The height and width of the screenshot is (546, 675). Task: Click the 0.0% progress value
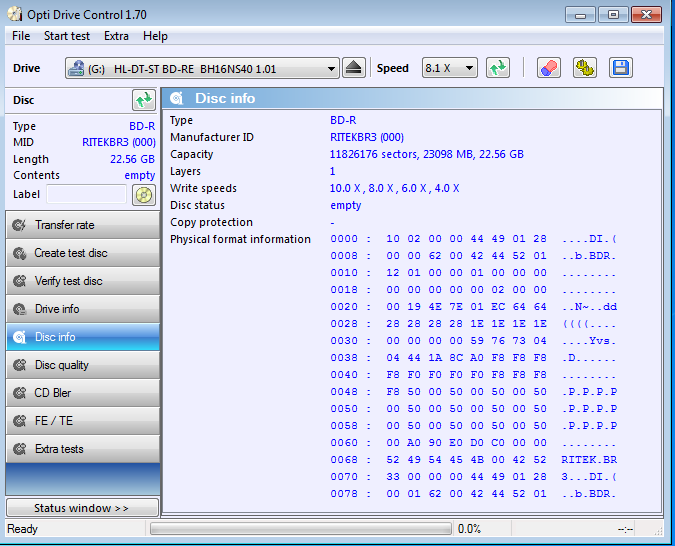tap(469, 529)
